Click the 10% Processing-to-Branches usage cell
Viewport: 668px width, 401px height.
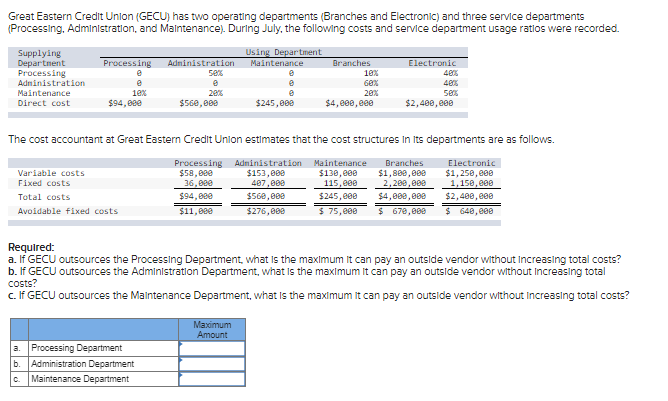371,73
